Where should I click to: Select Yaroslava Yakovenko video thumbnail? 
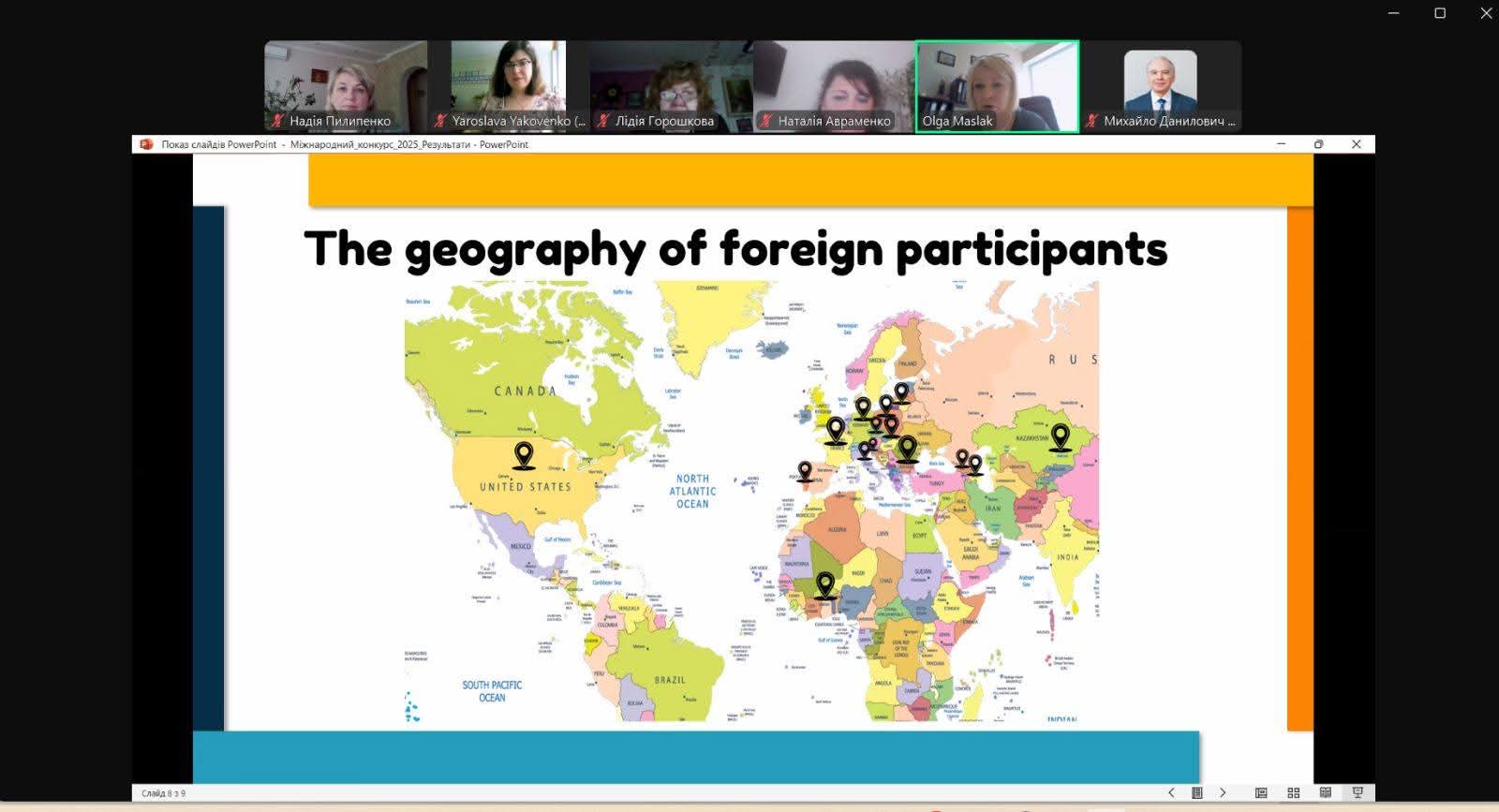(509, 86)
